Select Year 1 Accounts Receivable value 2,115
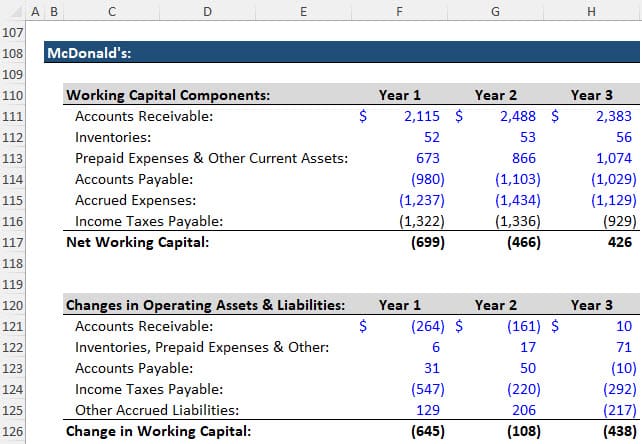 pyautogui.click(x=422, y=116)
